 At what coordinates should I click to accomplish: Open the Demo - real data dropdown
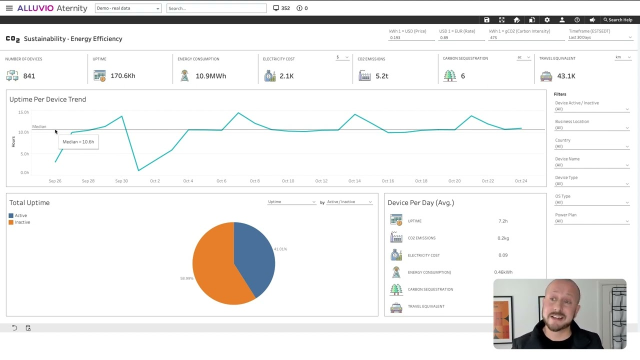click(x=128, y=8)
